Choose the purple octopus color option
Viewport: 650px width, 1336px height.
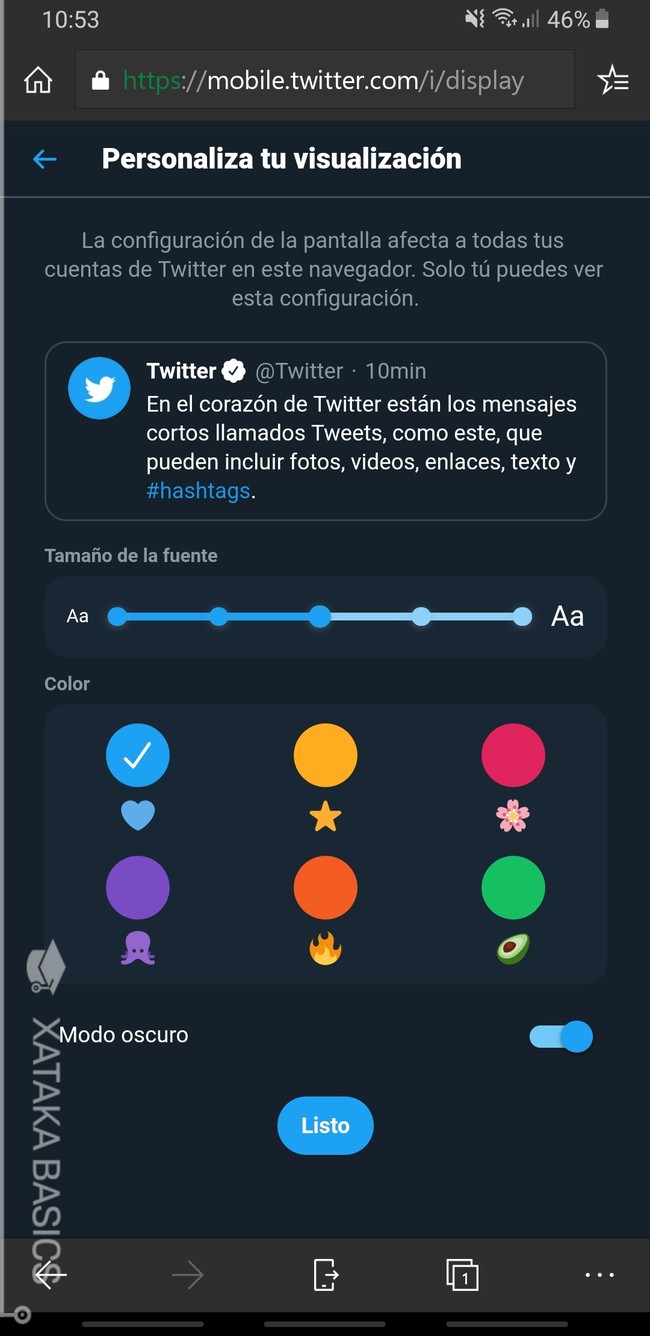point(138,887)
